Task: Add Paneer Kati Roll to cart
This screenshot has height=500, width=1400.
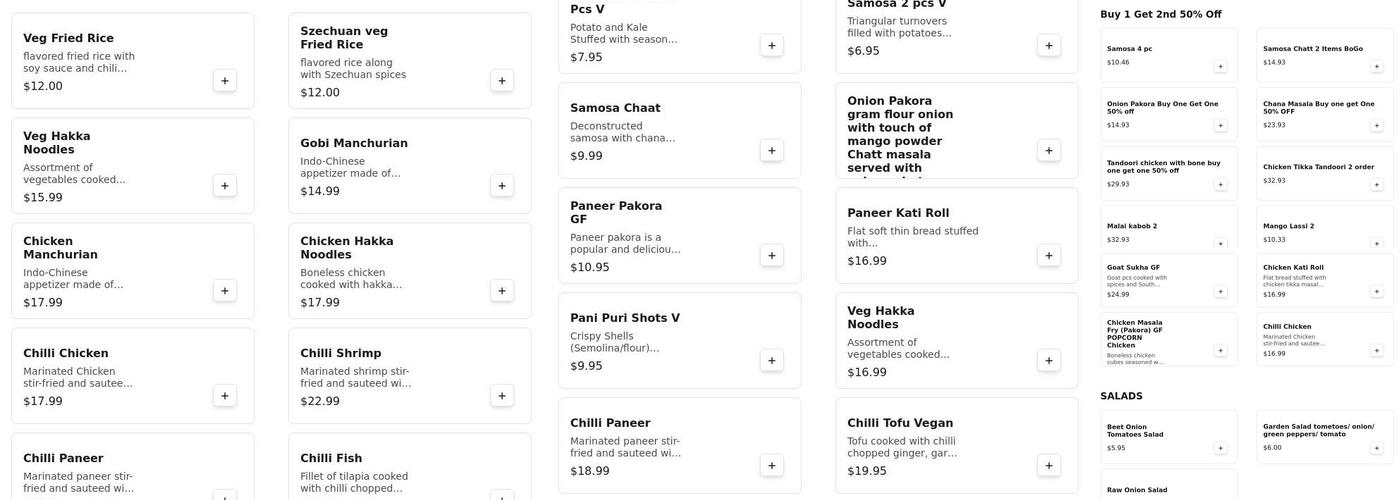Action: pyautogui.click(x=1048, y=256)
